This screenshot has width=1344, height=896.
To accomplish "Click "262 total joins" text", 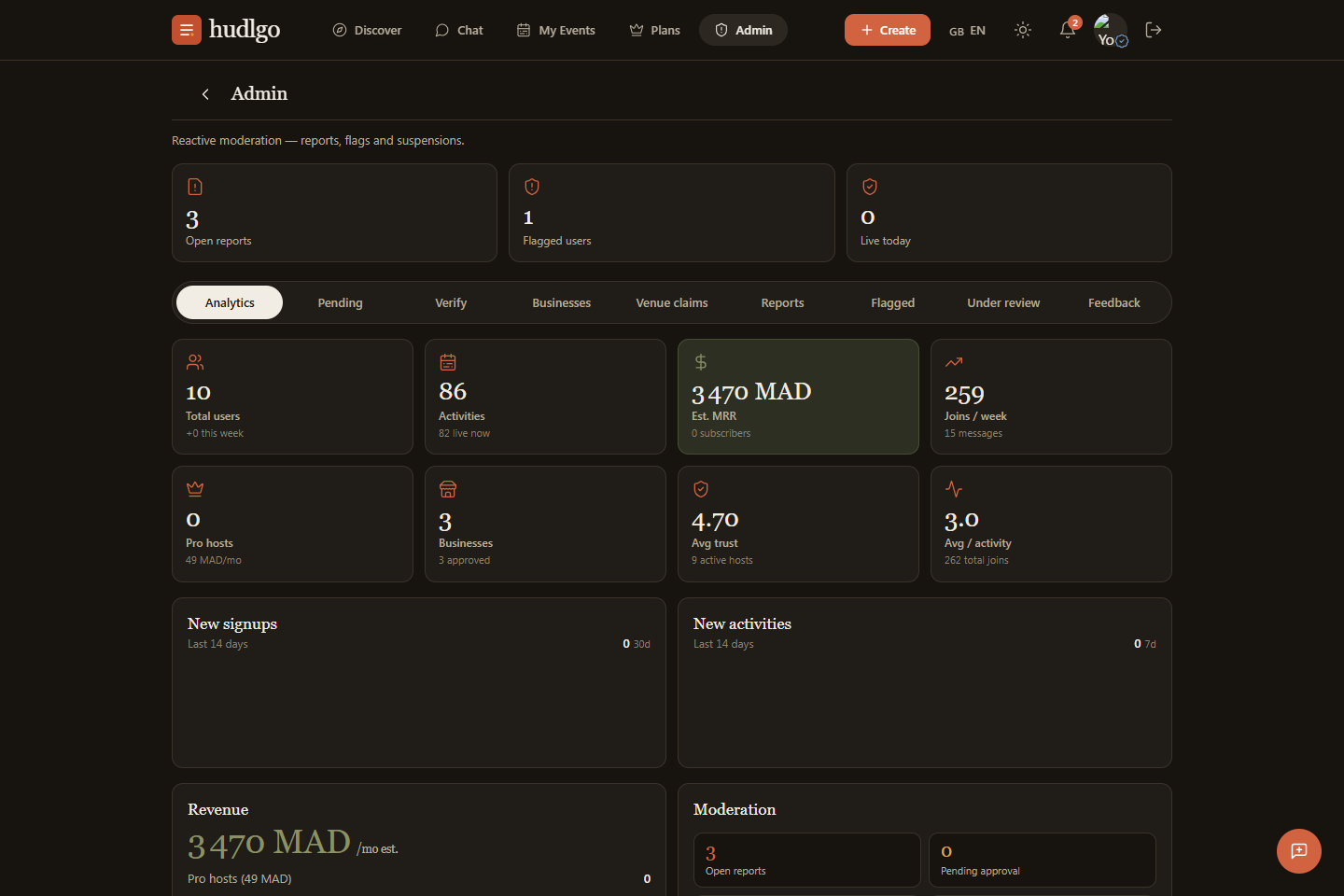I will tap(976, 560).
